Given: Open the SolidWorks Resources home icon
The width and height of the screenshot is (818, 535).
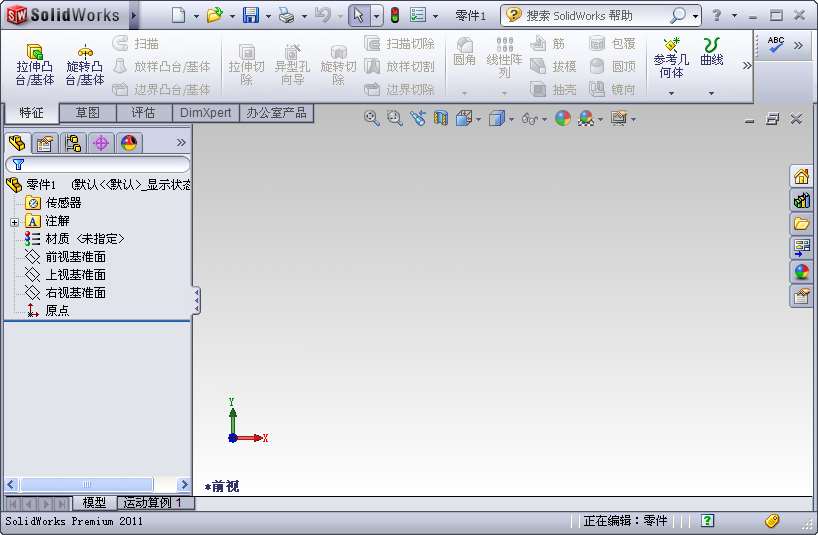Looking at the screenshot, I should point(801,176).
